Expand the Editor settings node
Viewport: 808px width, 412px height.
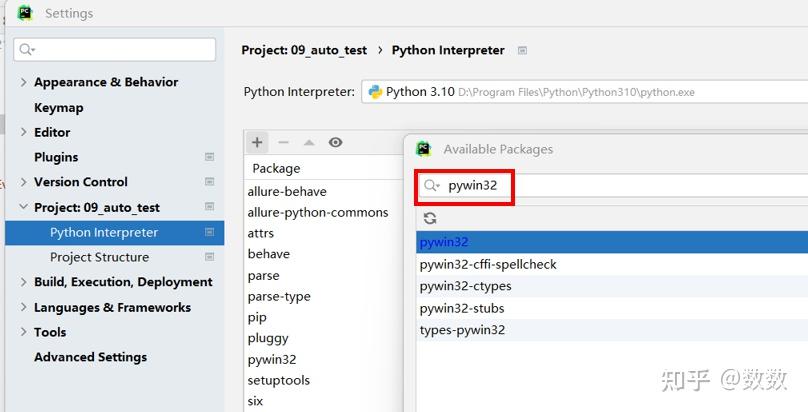pos(24,132)
